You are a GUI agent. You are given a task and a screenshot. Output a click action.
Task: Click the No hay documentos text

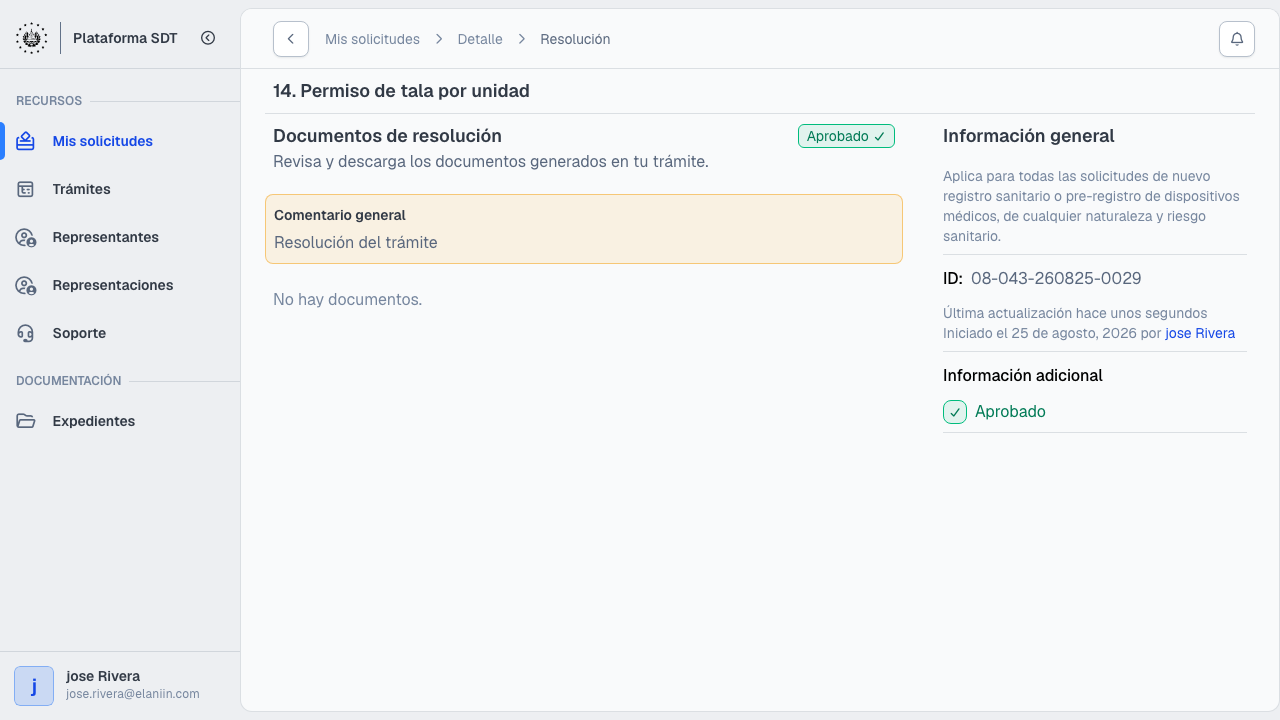click(348, 299)
